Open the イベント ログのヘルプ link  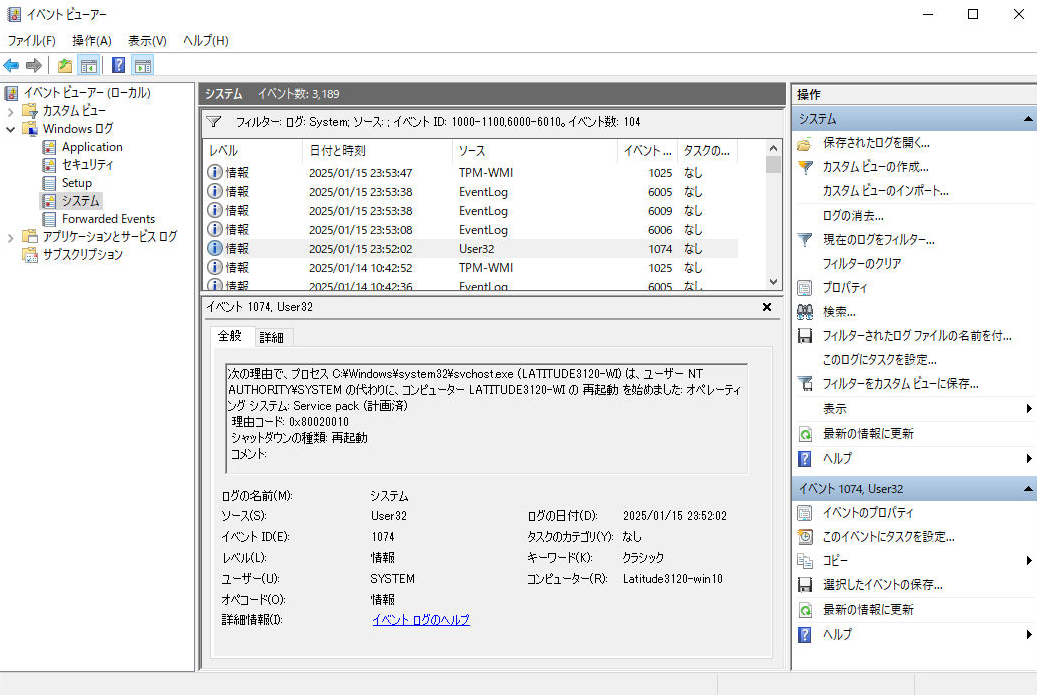point(420,620)
